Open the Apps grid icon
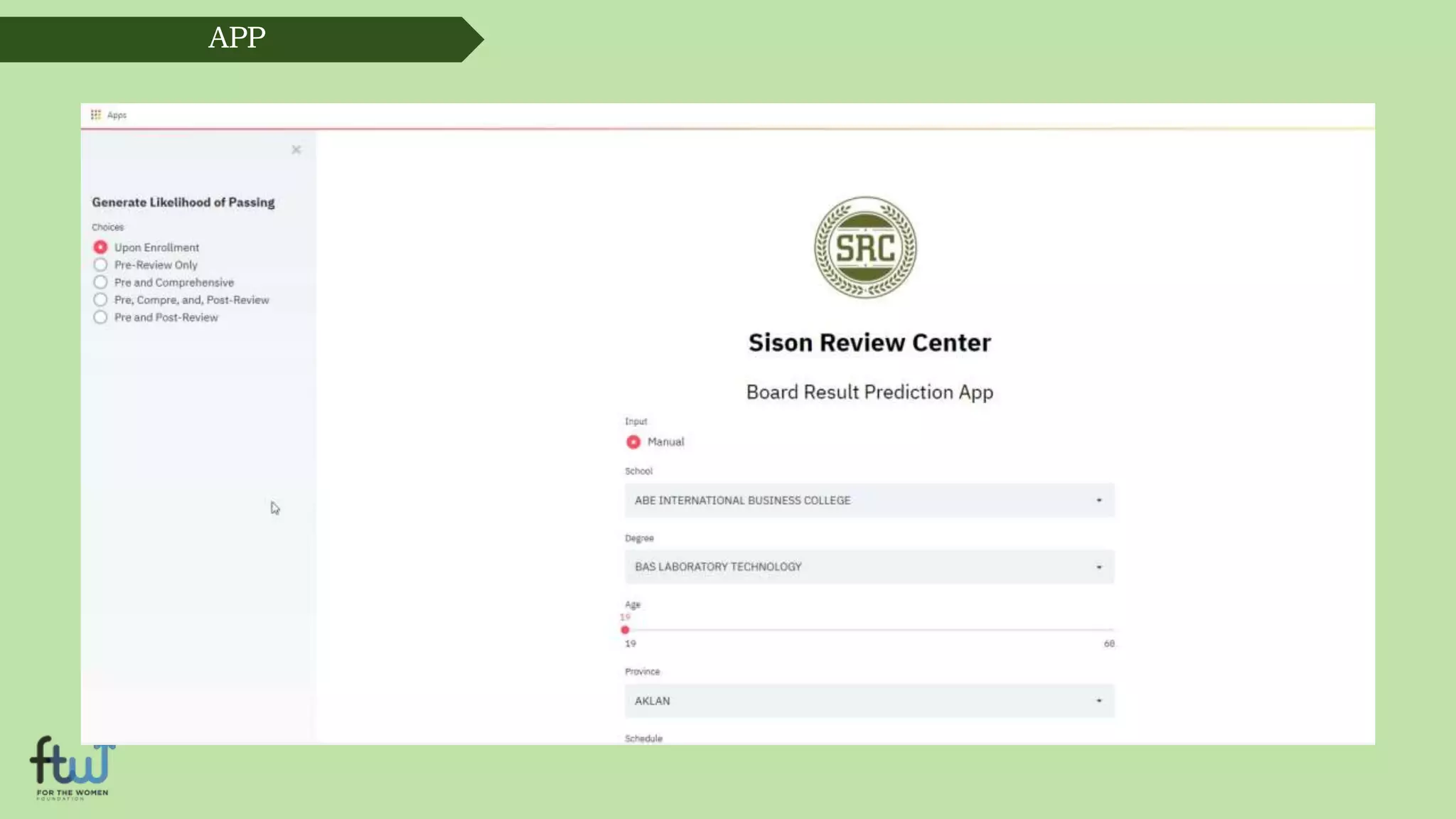This screenshot has width=1456, height=819. click(95, 114)
